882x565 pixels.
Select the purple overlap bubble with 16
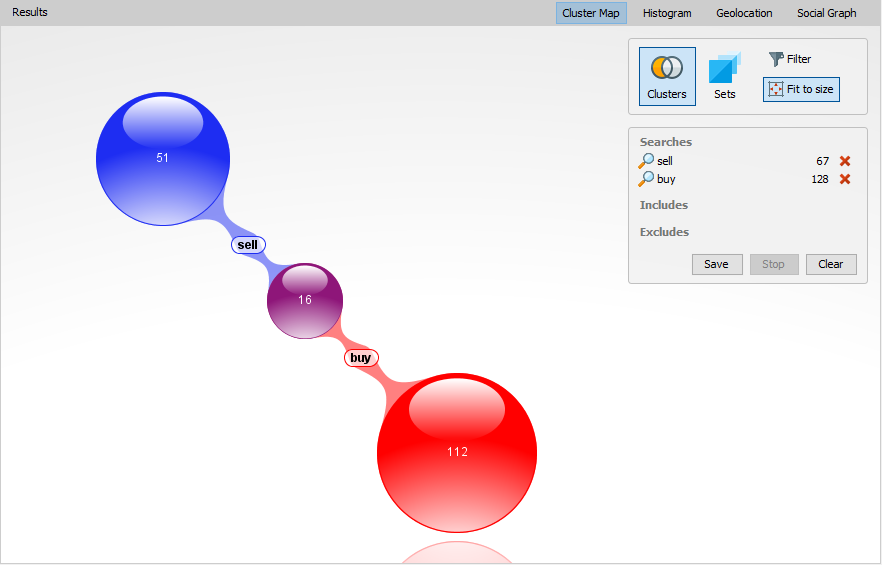click(305, 301)
